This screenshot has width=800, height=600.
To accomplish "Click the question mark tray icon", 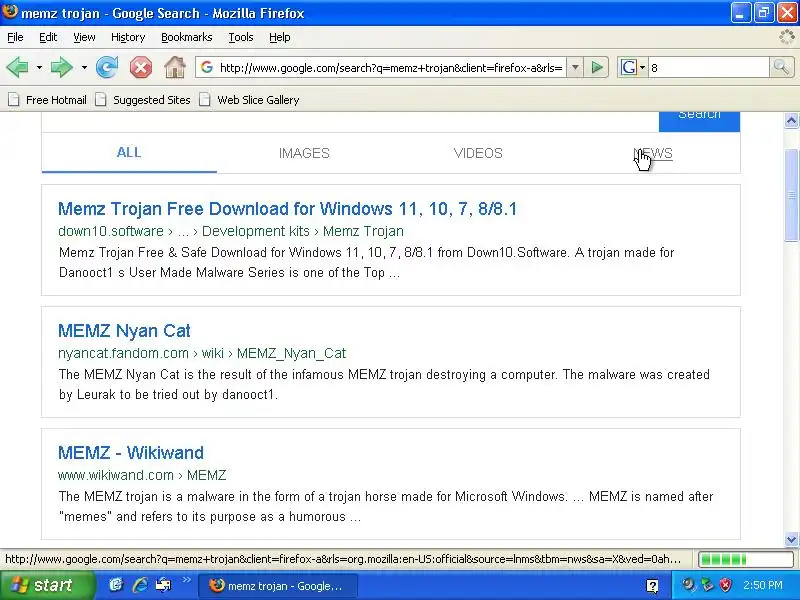I will pos(652,586).
